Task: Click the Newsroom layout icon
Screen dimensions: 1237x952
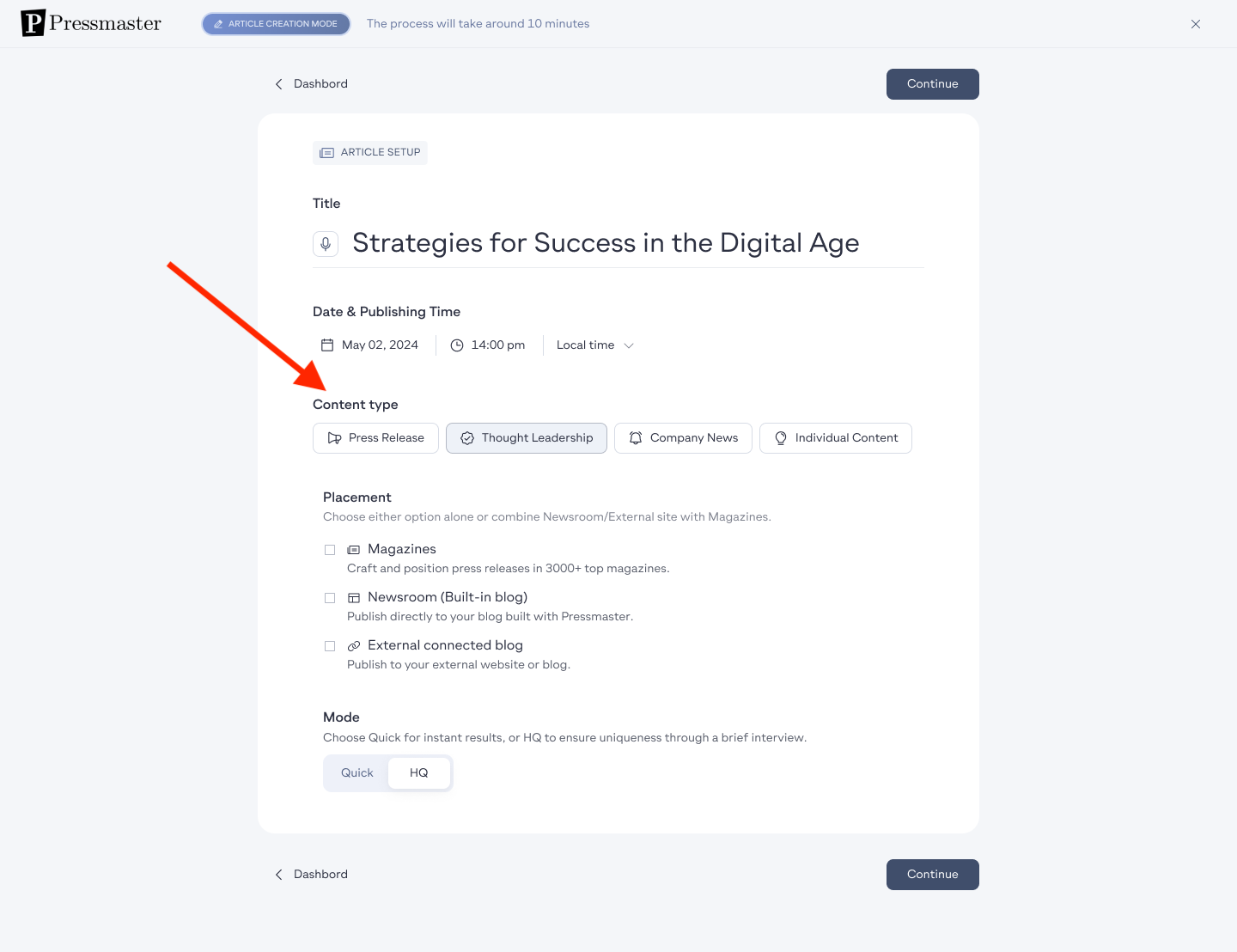Action: [354, 598]
